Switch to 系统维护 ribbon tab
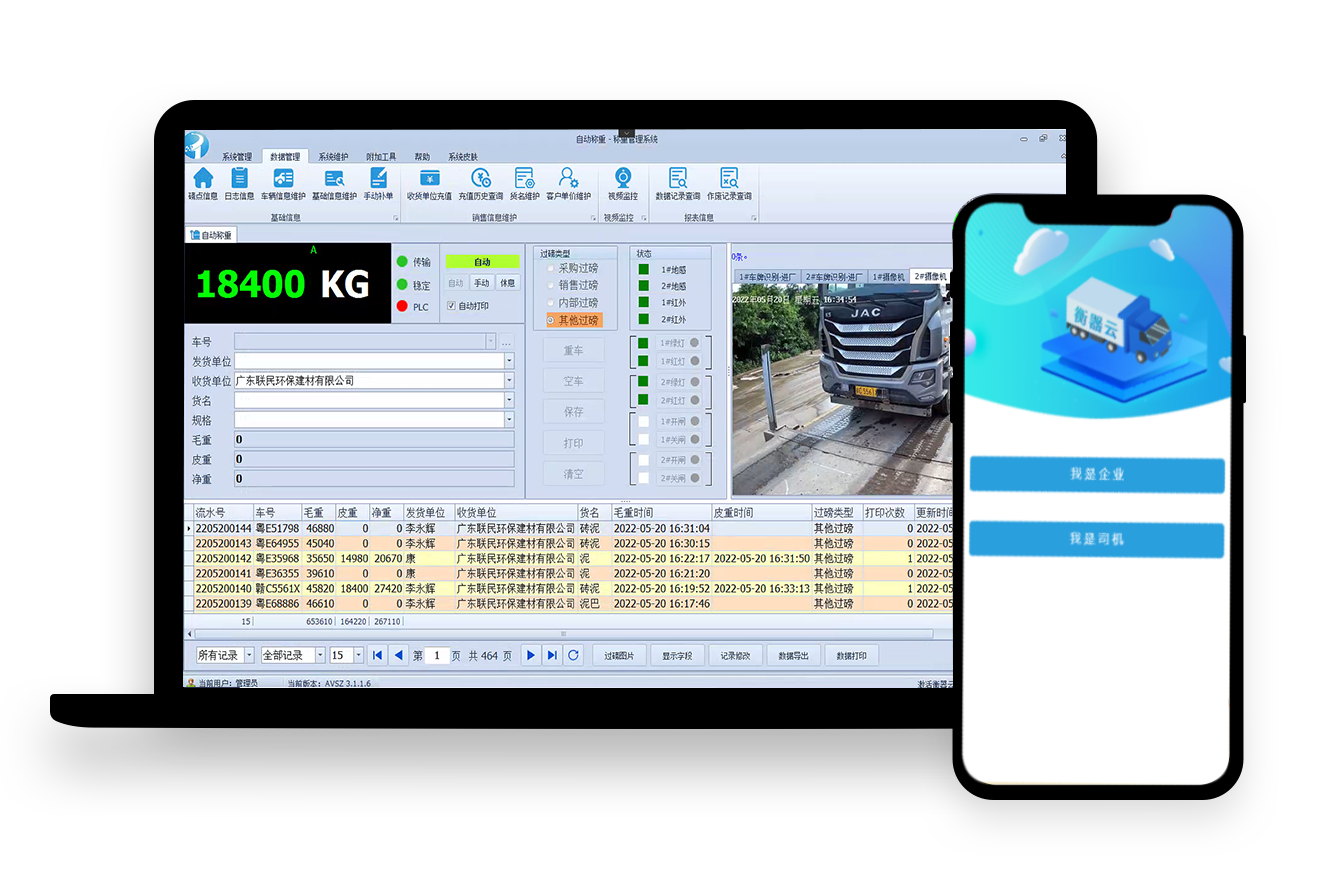Screen dimensions: 1340x880 334,157
